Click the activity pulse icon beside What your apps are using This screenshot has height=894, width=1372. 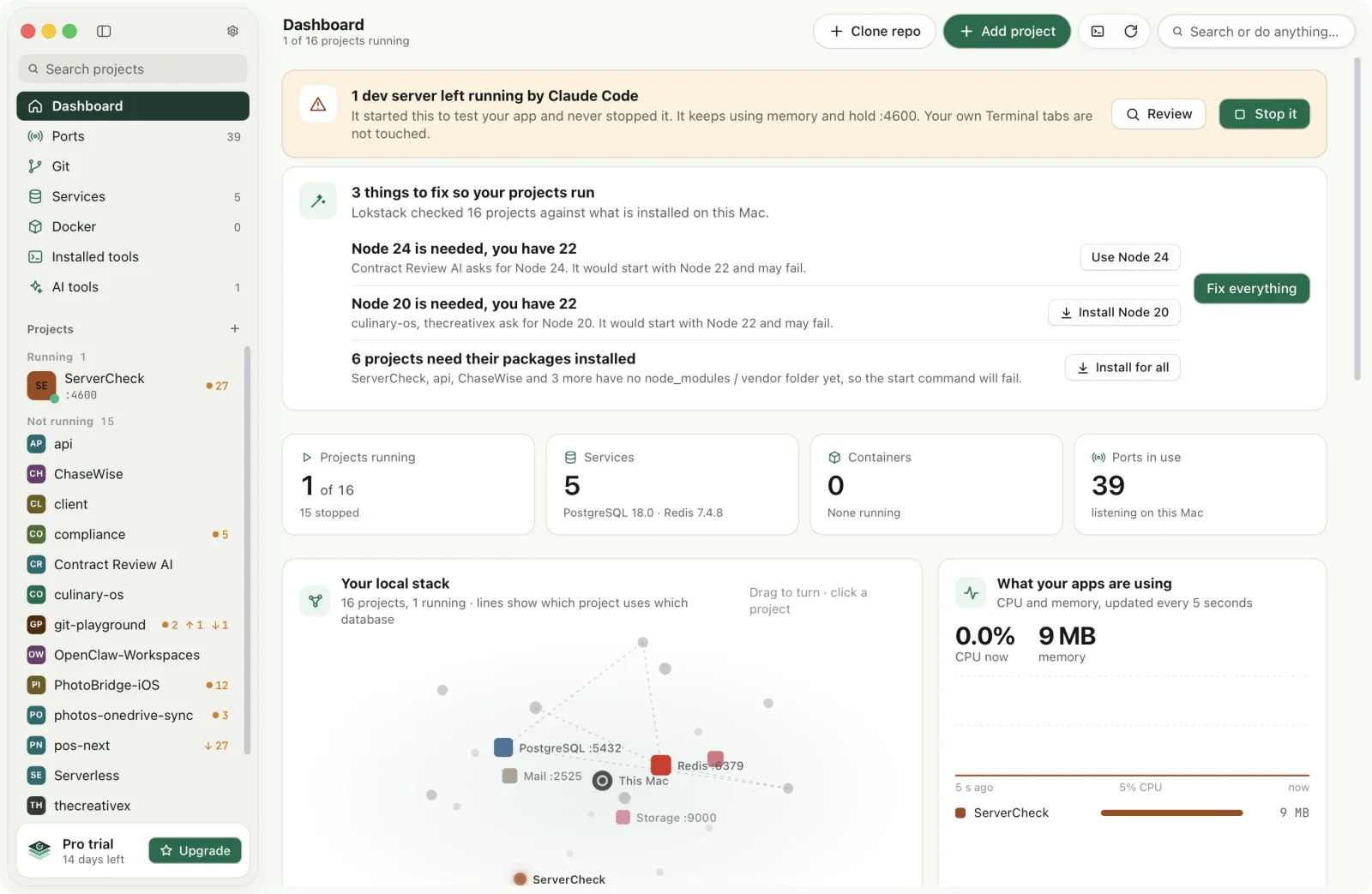[972, 592]
